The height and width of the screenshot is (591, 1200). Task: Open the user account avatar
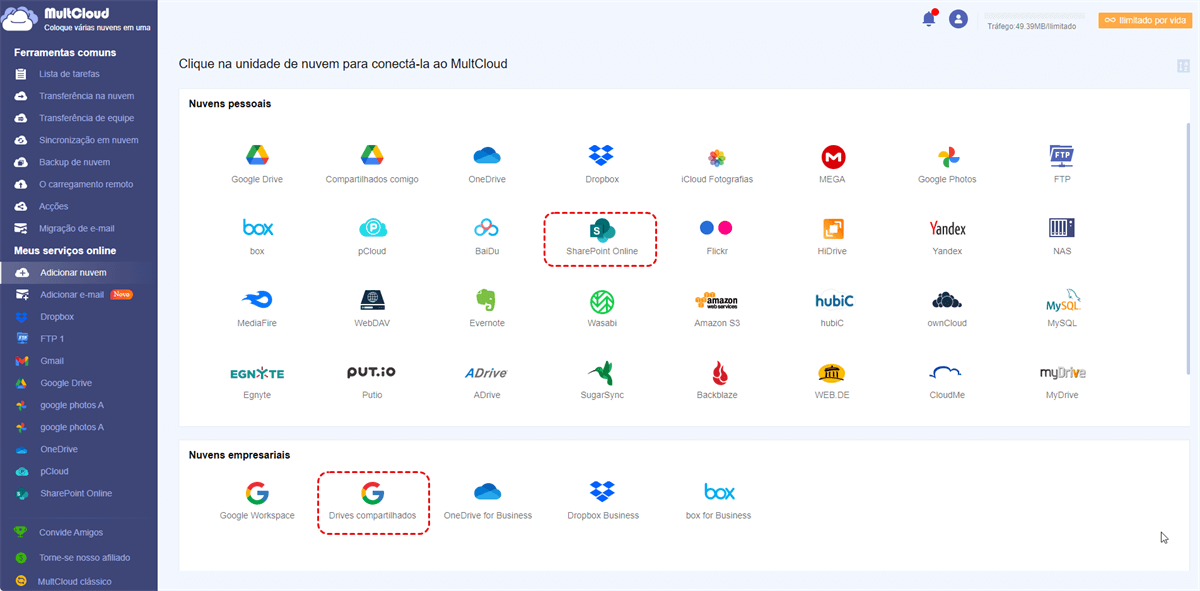(958, 18)
